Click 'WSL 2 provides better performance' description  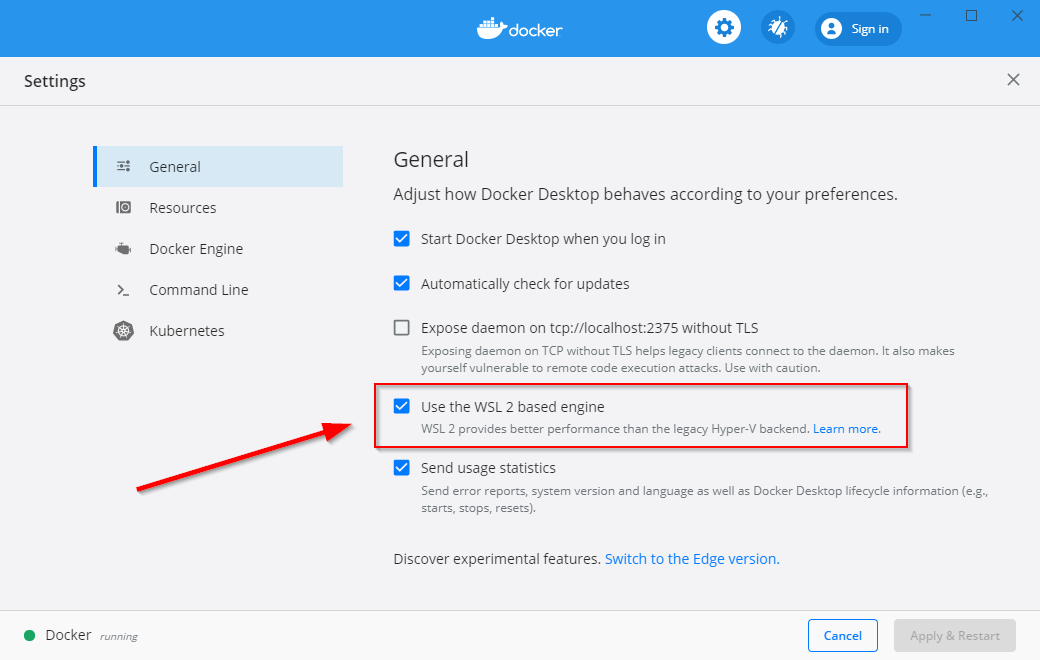(x=616, y=429)
